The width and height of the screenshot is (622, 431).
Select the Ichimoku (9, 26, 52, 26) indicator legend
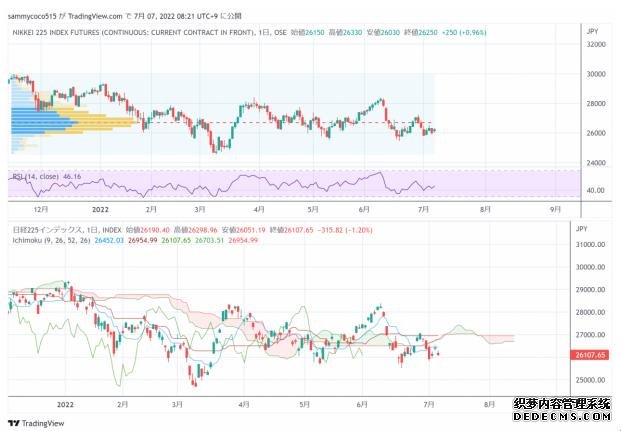(x=52, y=240)
